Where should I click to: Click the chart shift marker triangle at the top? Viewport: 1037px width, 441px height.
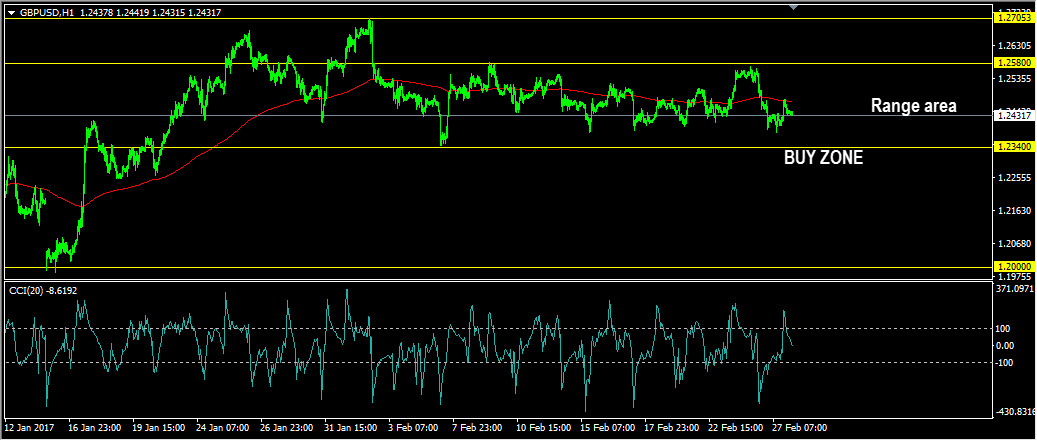pos(794,7)
